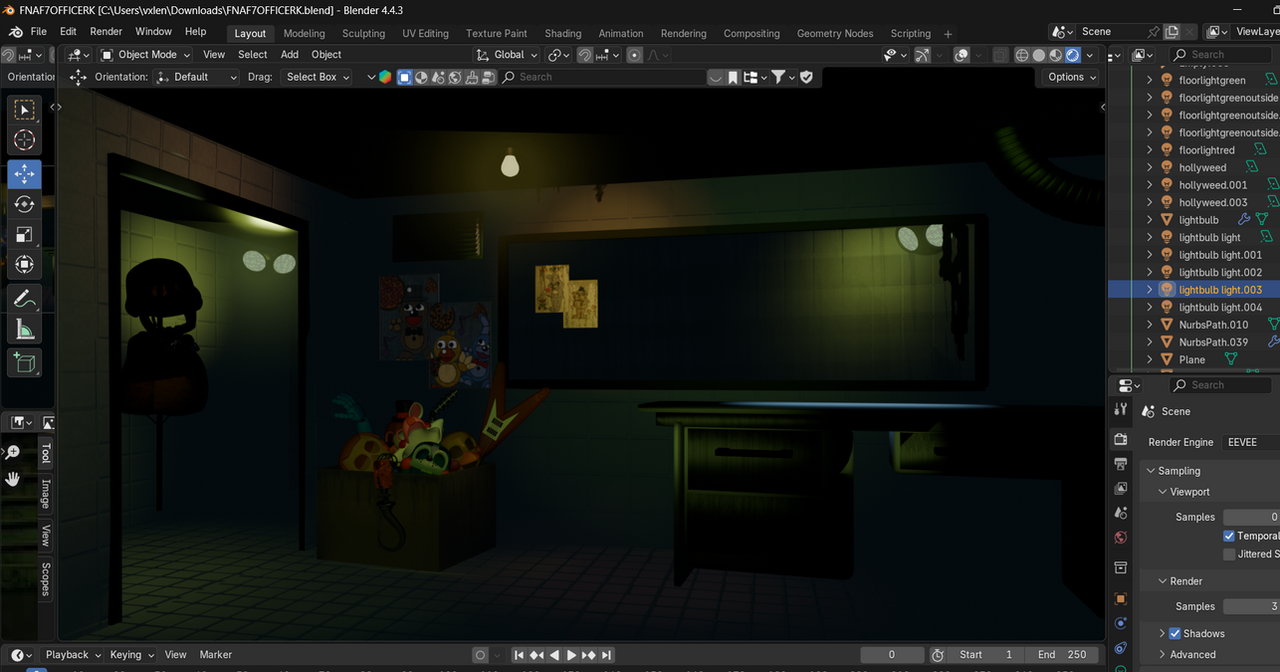Open the File menu

coord(38,32)
